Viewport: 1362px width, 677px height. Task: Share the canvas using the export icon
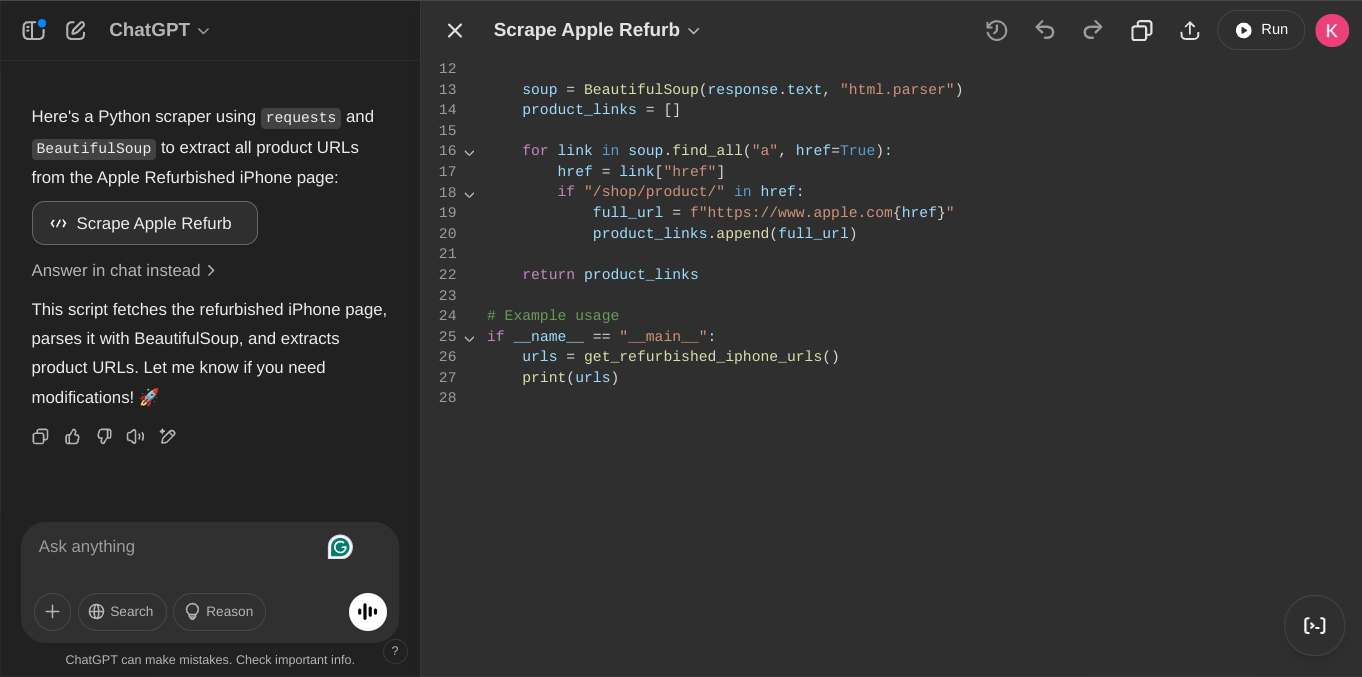point(1189,30)
